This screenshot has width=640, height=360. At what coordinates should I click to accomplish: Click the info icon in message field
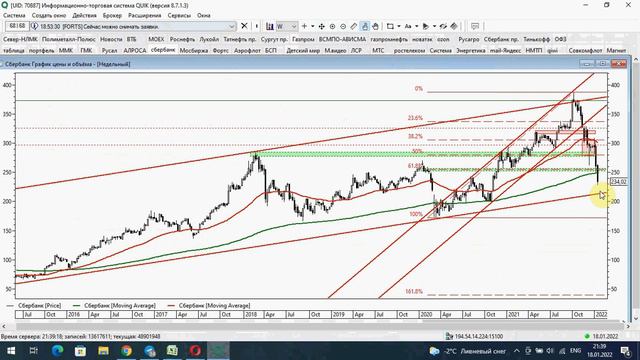pos(35,26)
